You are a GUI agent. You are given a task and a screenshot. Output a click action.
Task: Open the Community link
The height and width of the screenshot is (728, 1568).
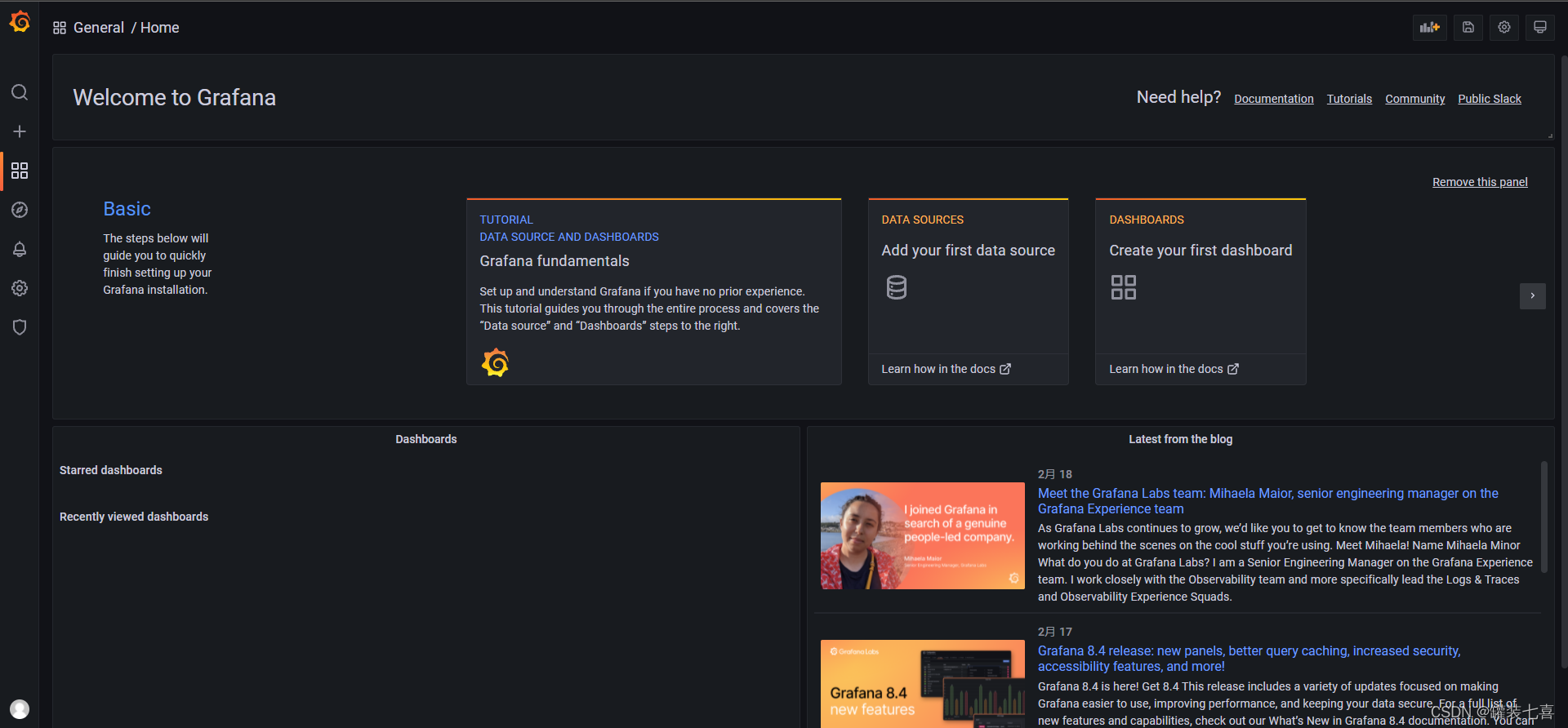coord(1415,99)
